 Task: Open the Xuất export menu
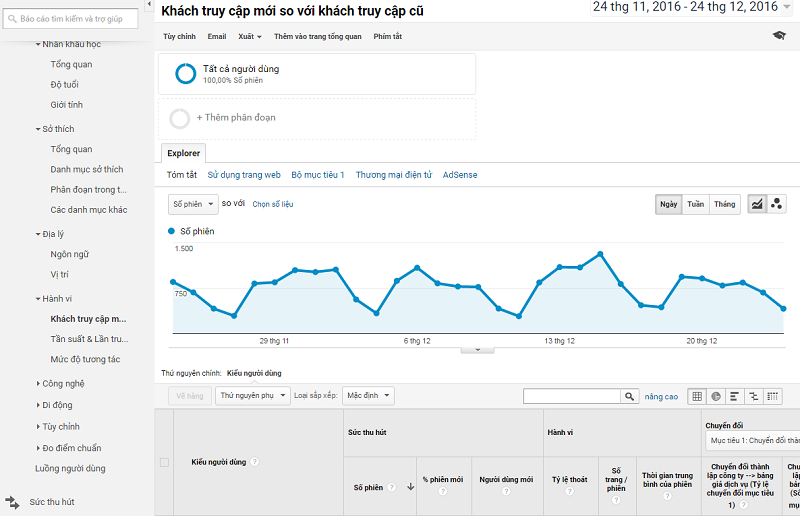[249, 36]
